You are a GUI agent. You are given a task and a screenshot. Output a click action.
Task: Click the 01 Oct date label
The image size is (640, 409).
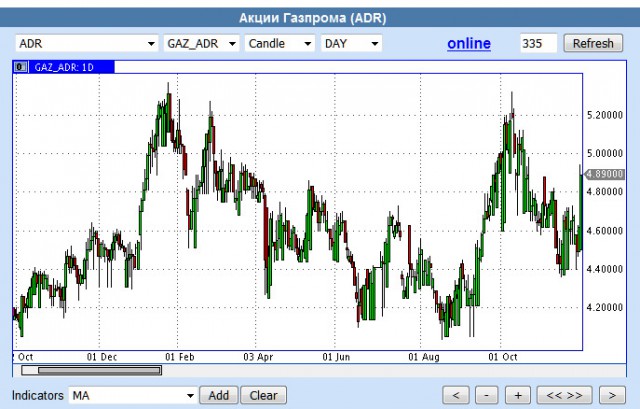(x=503, y=357)
